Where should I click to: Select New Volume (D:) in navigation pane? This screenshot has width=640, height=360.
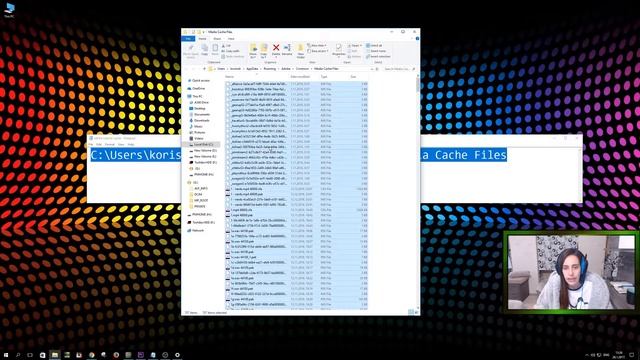coord(204,151)
